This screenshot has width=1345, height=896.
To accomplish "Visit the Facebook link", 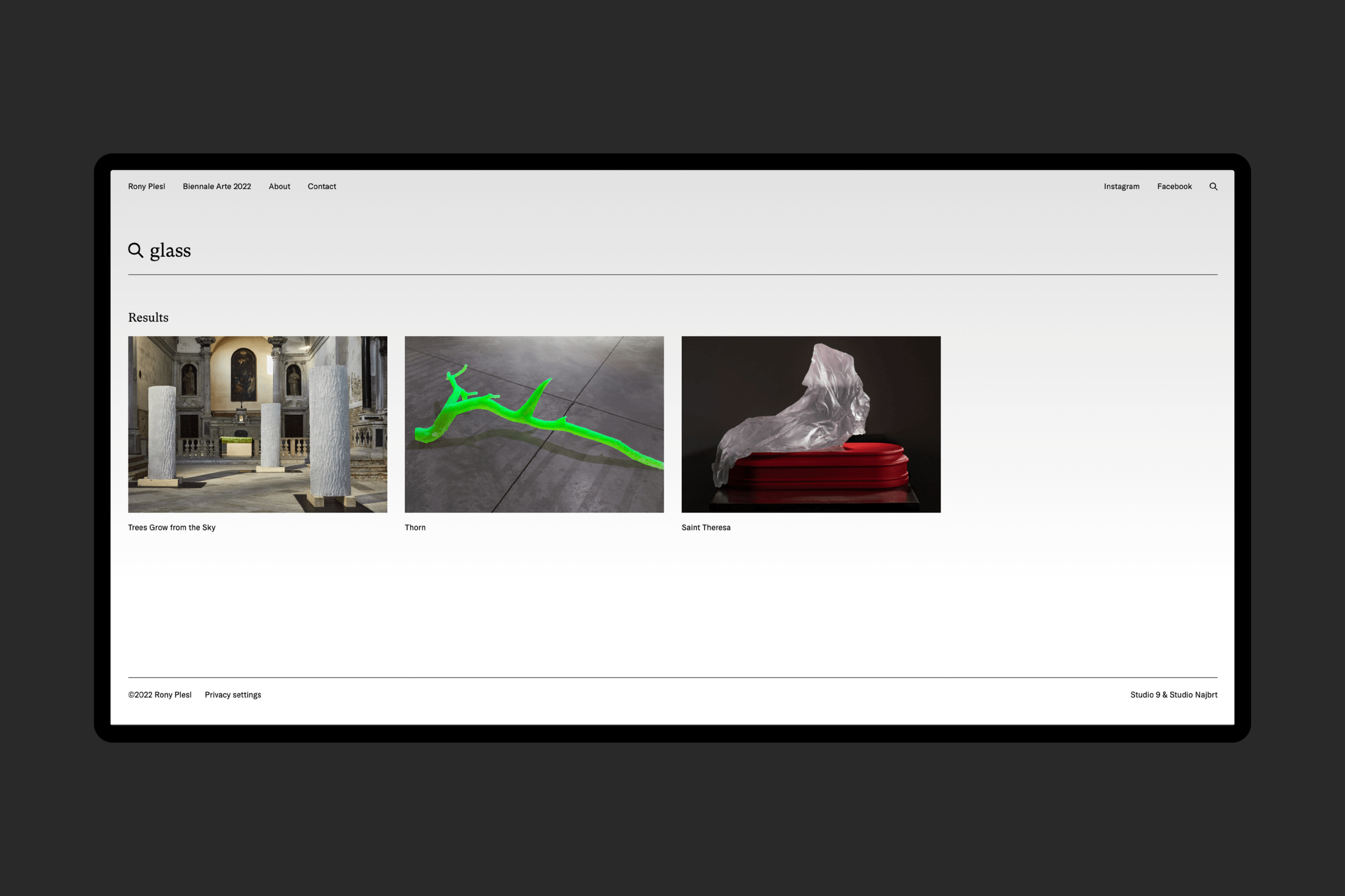I will click(x=1174, y=186).
